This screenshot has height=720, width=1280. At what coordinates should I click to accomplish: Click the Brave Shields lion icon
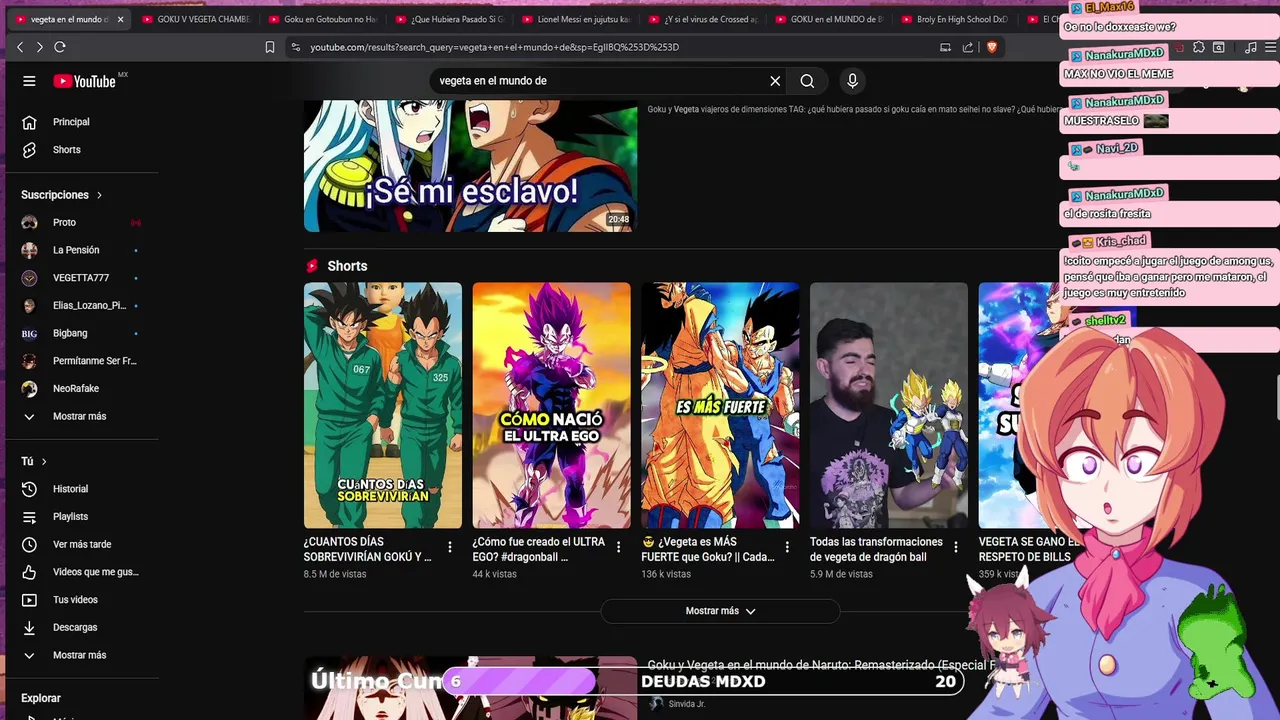click(992, 47)
